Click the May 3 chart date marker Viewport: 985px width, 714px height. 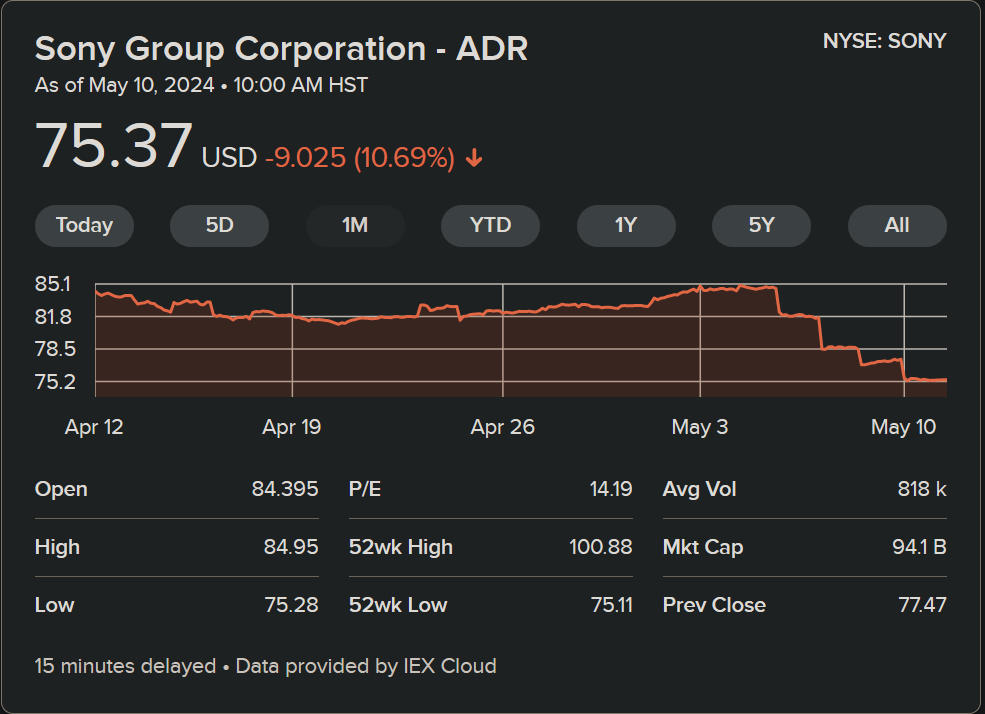(x=700, y=427)
